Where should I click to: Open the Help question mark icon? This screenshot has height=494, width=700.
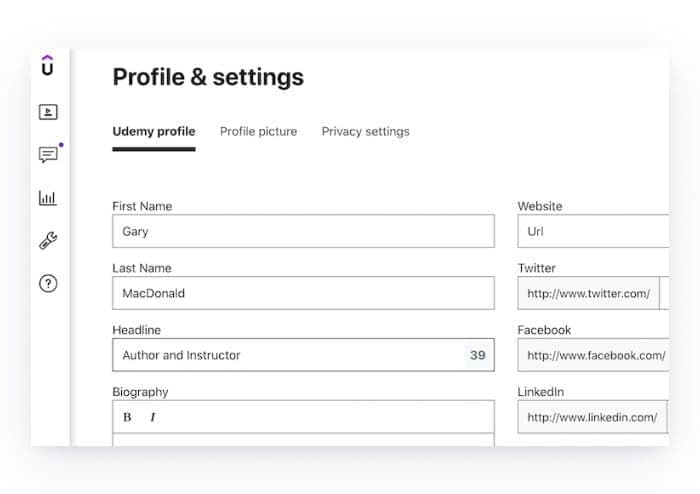click(x=48, y=283)
